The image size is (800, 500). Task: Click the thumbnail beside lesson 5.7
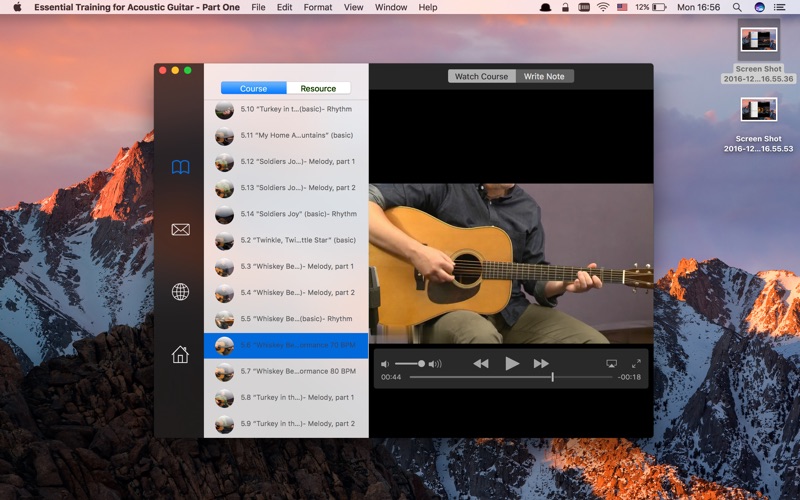pos(224,372)
